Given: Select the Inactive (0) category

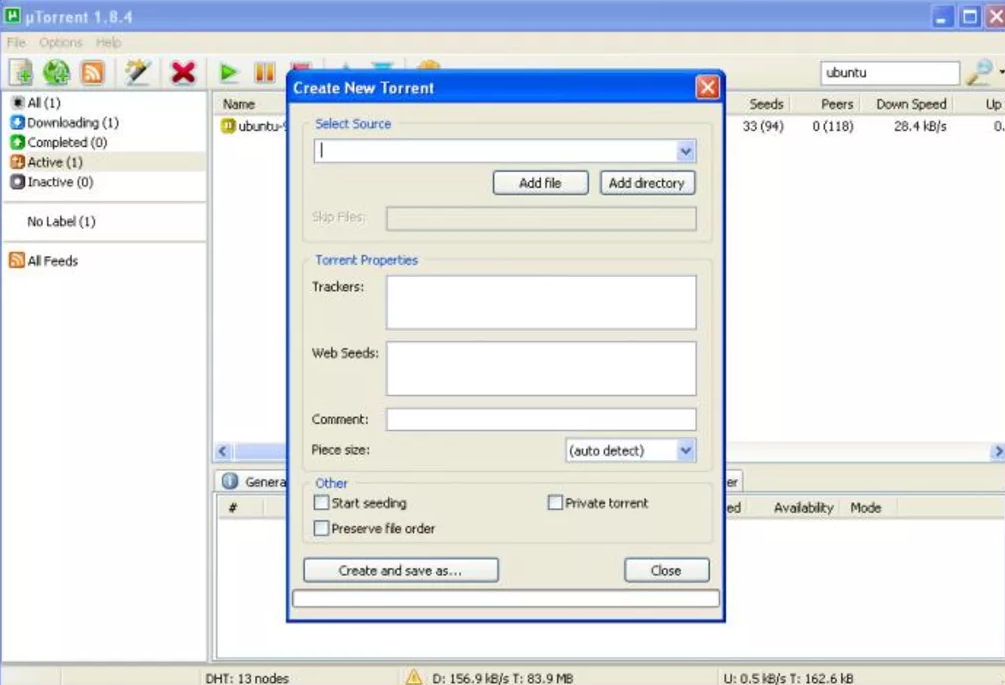Looking at the screenshot, I should (x=52, y=182).
